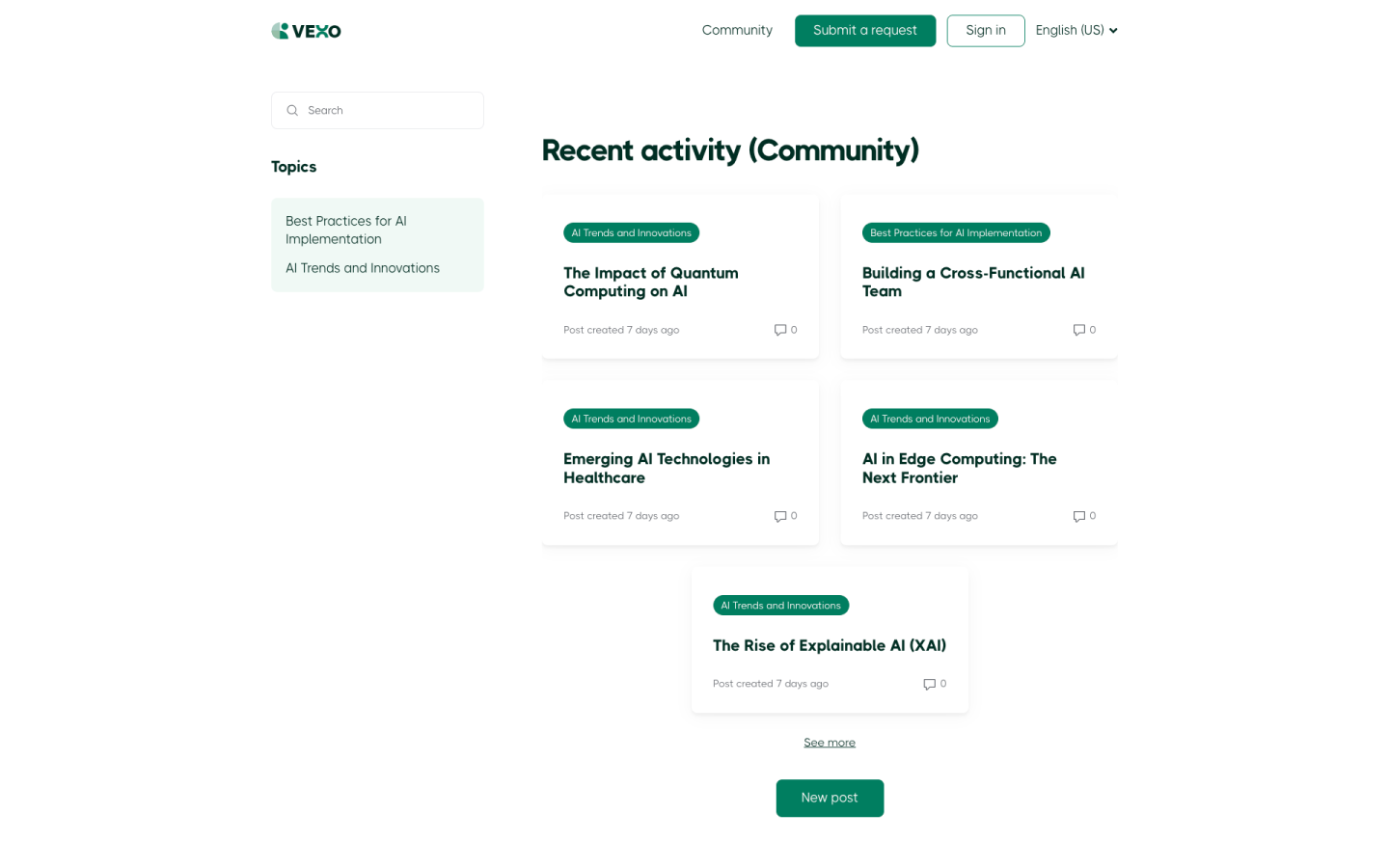Open The Impact of Quantum Computing post
This screenshot has height=868, width=1389.
point(650,282)
